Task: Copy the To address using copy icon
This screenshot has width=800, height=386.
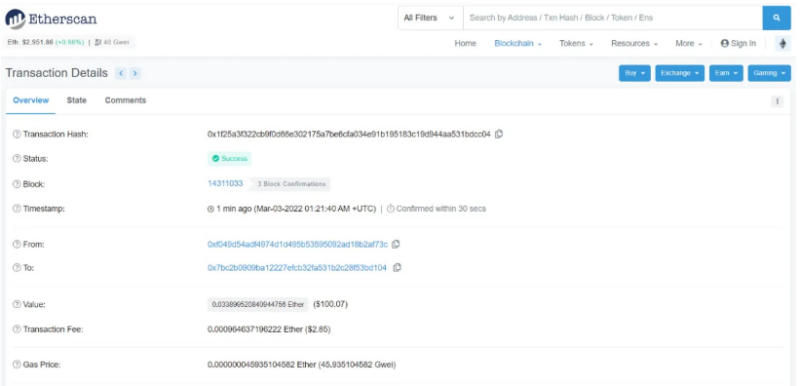Action: click(x=397, y=267)
